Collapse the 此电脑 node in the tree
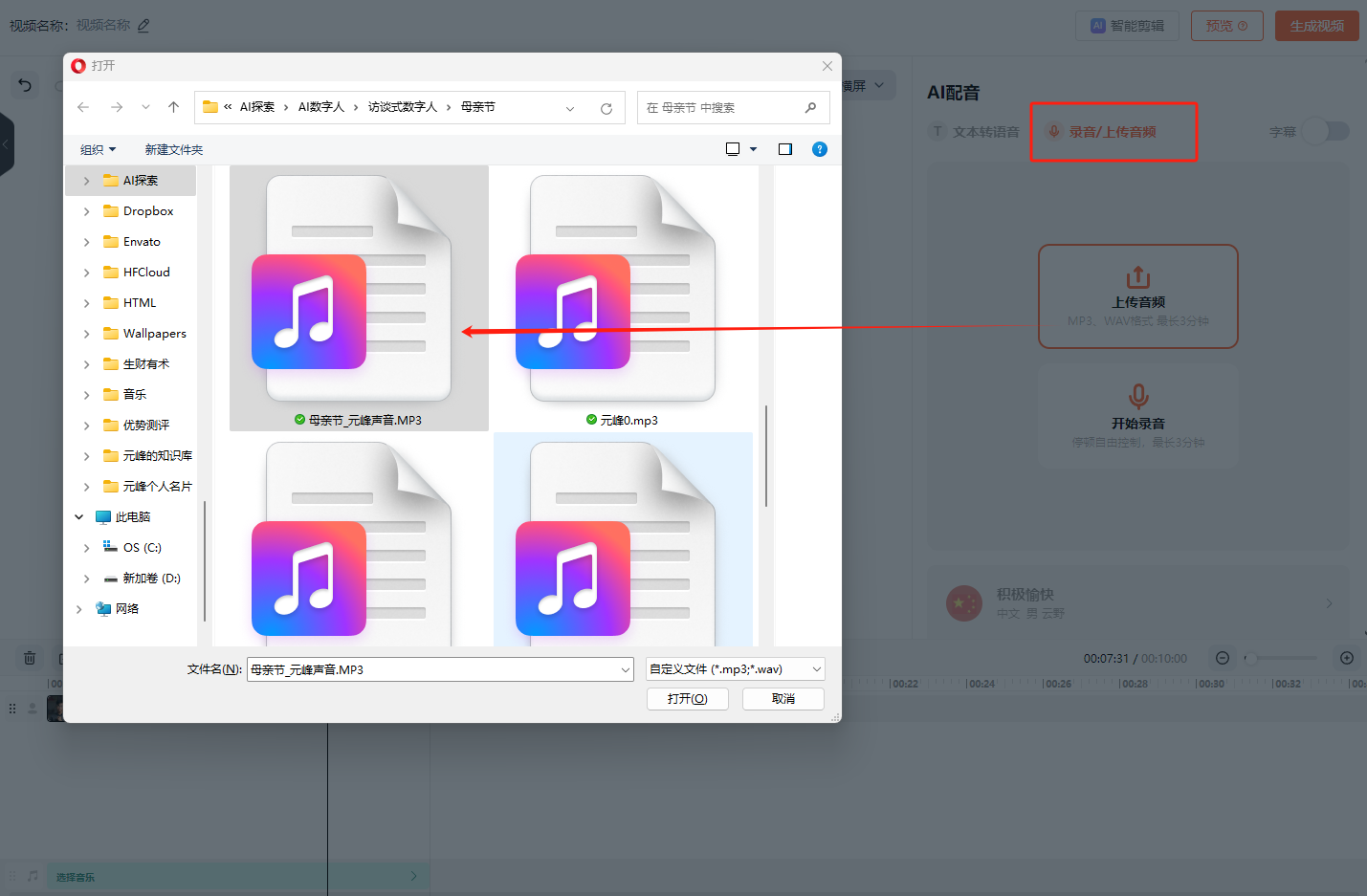Viewport: 1367px width, 896px height. click(78, 517)
